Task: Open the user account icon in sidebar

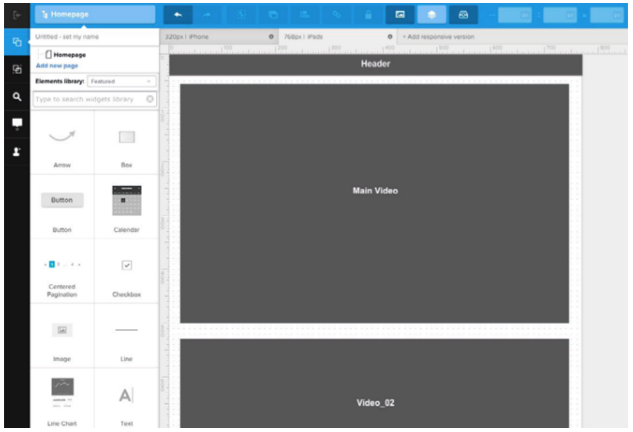Action: pyautogui.click(x=17, y=151)
